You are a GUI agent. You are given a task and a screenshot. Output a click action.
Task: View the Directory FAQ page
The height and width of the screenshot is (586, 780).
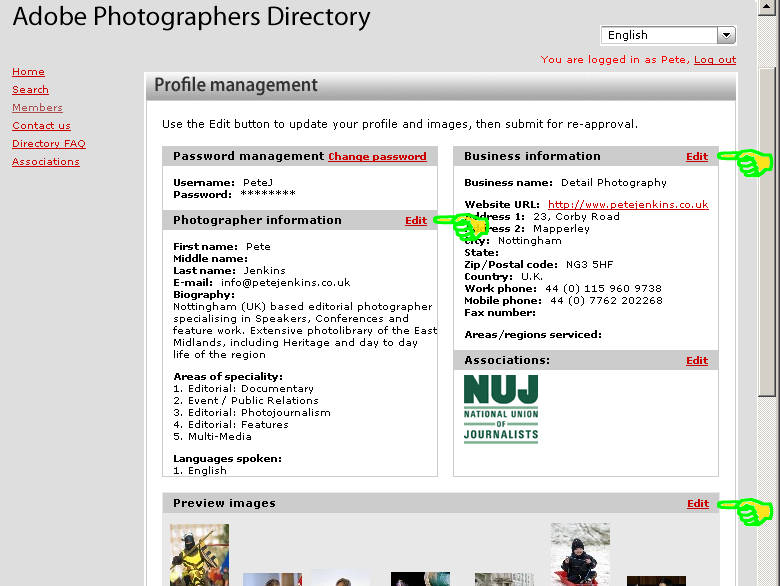[x=49, y=144]
